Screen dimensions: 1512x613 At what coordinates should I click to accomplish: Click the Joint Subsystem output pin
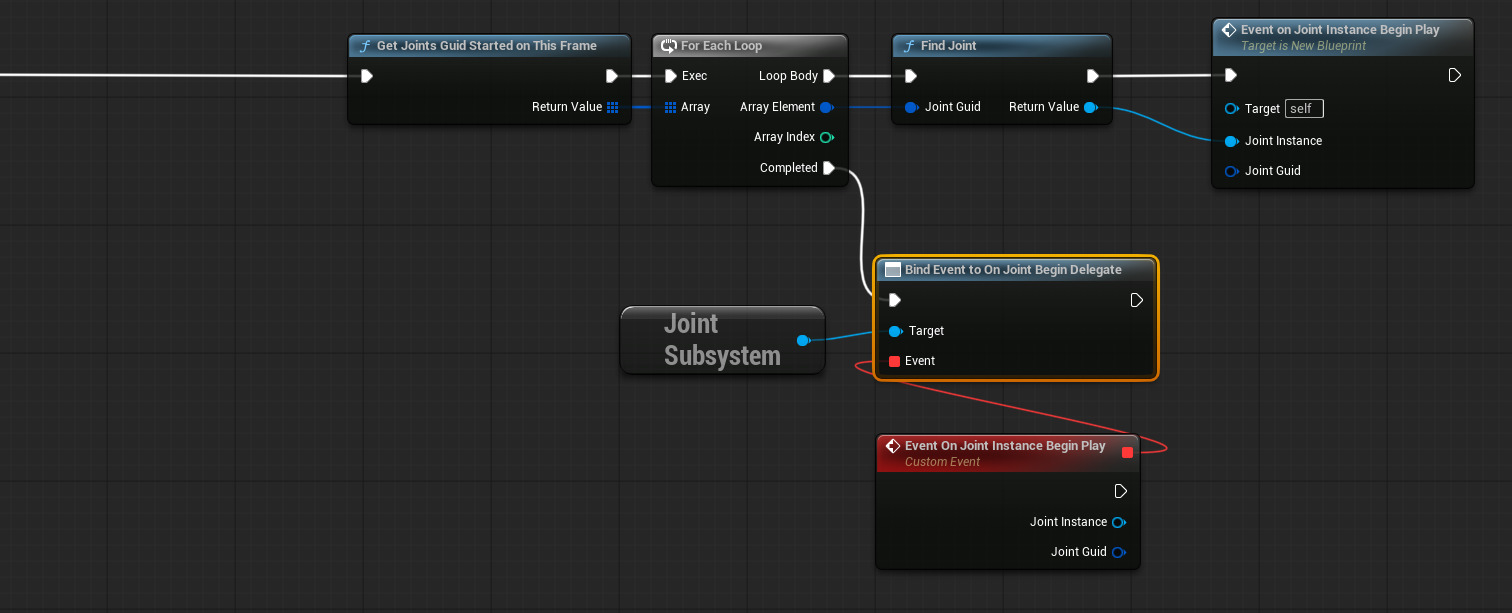pyautogui.click(x=802, y=341)
